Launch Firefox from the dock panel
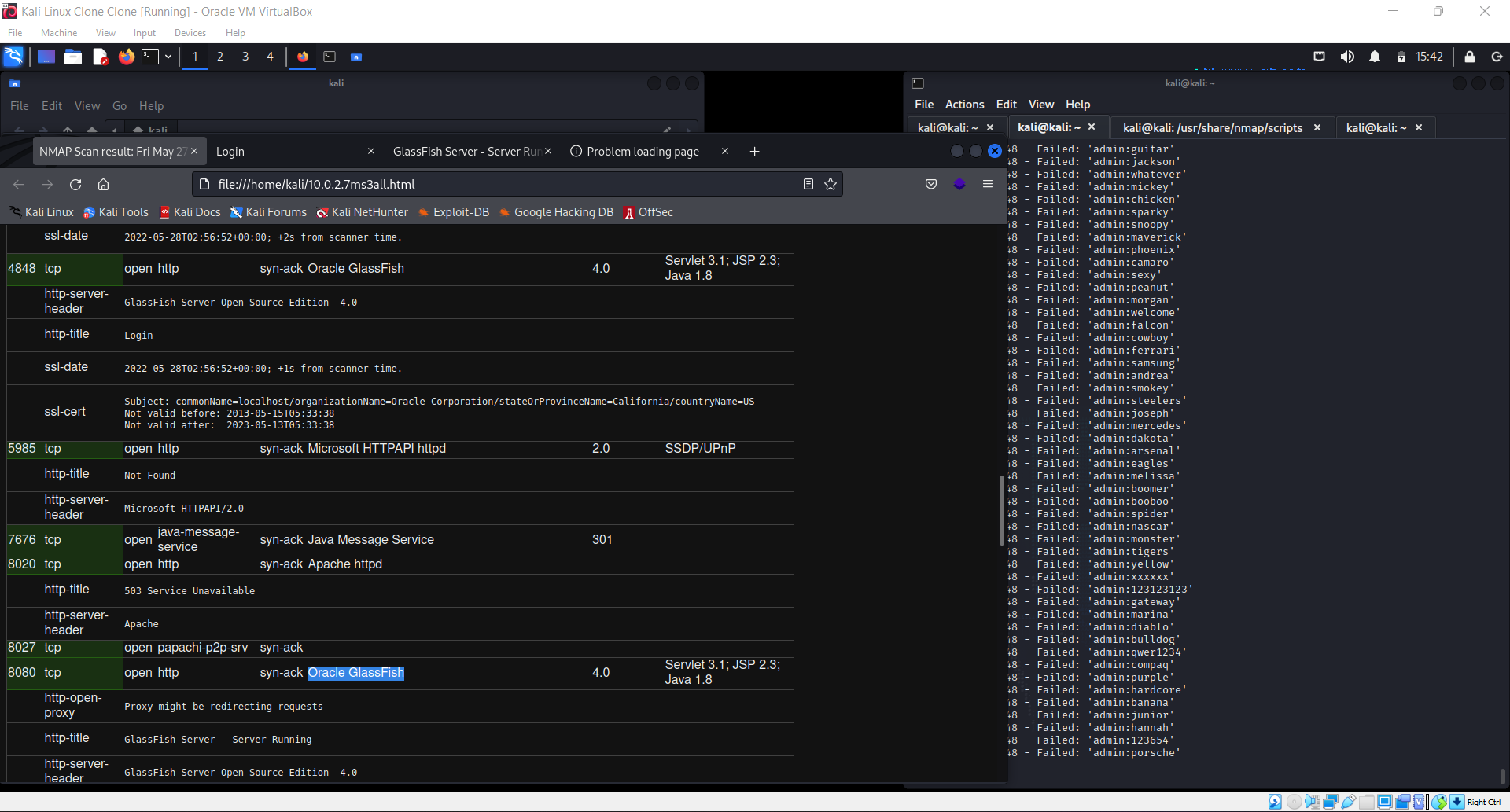The image size is (1510, 812). click(x=126, y=57)
